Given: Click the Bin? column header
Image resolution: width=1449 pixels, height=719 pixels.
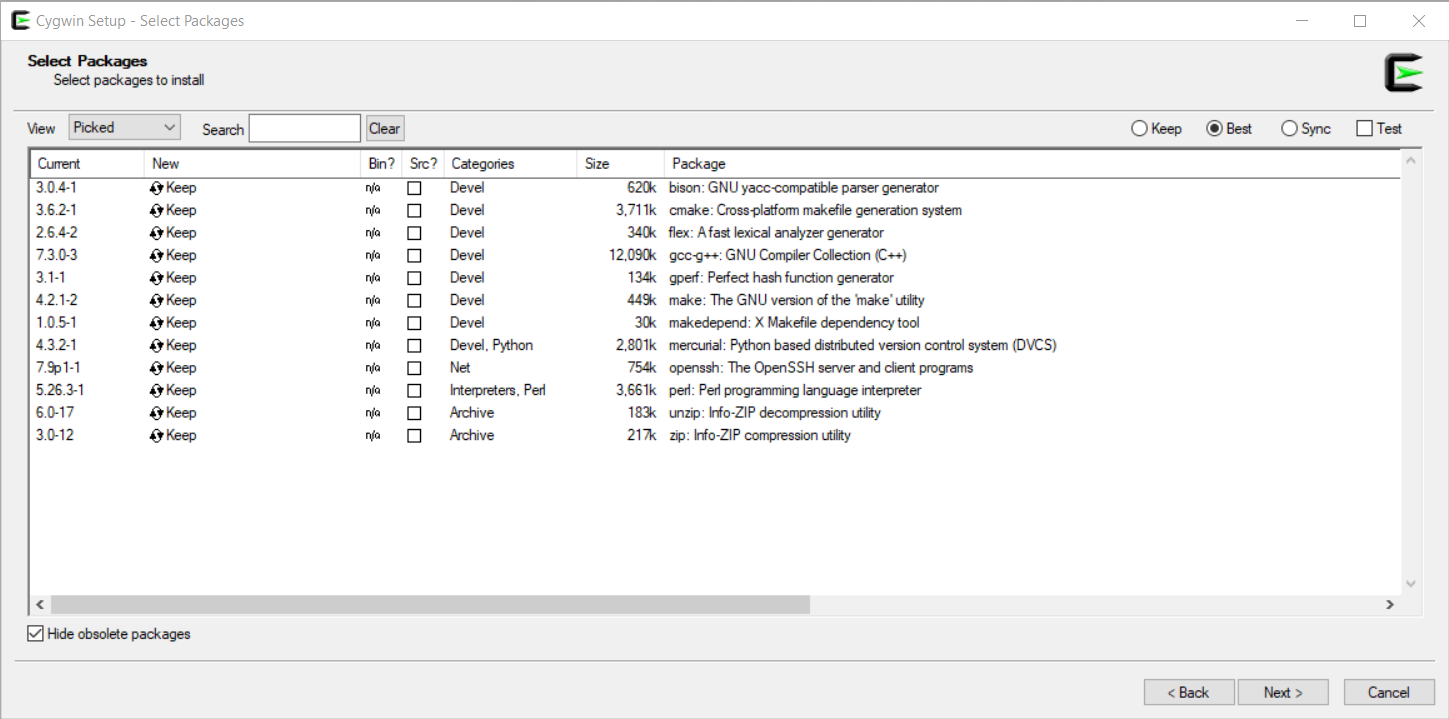Looking at the screenshot, I should pos(382,163).
